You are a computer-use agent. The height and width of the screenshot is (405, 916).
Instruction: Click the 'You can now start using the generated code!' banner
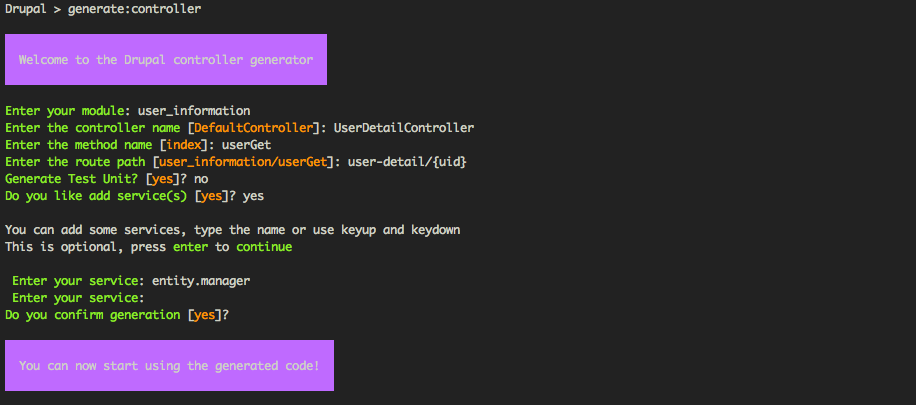(x=169, y=366)
